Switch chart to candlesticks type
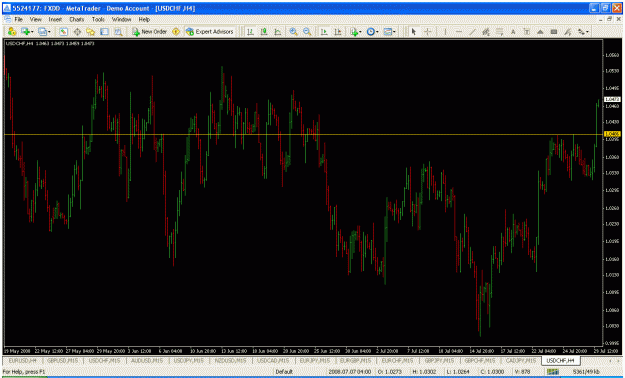625x378 pixels. [x=264, y=32]
